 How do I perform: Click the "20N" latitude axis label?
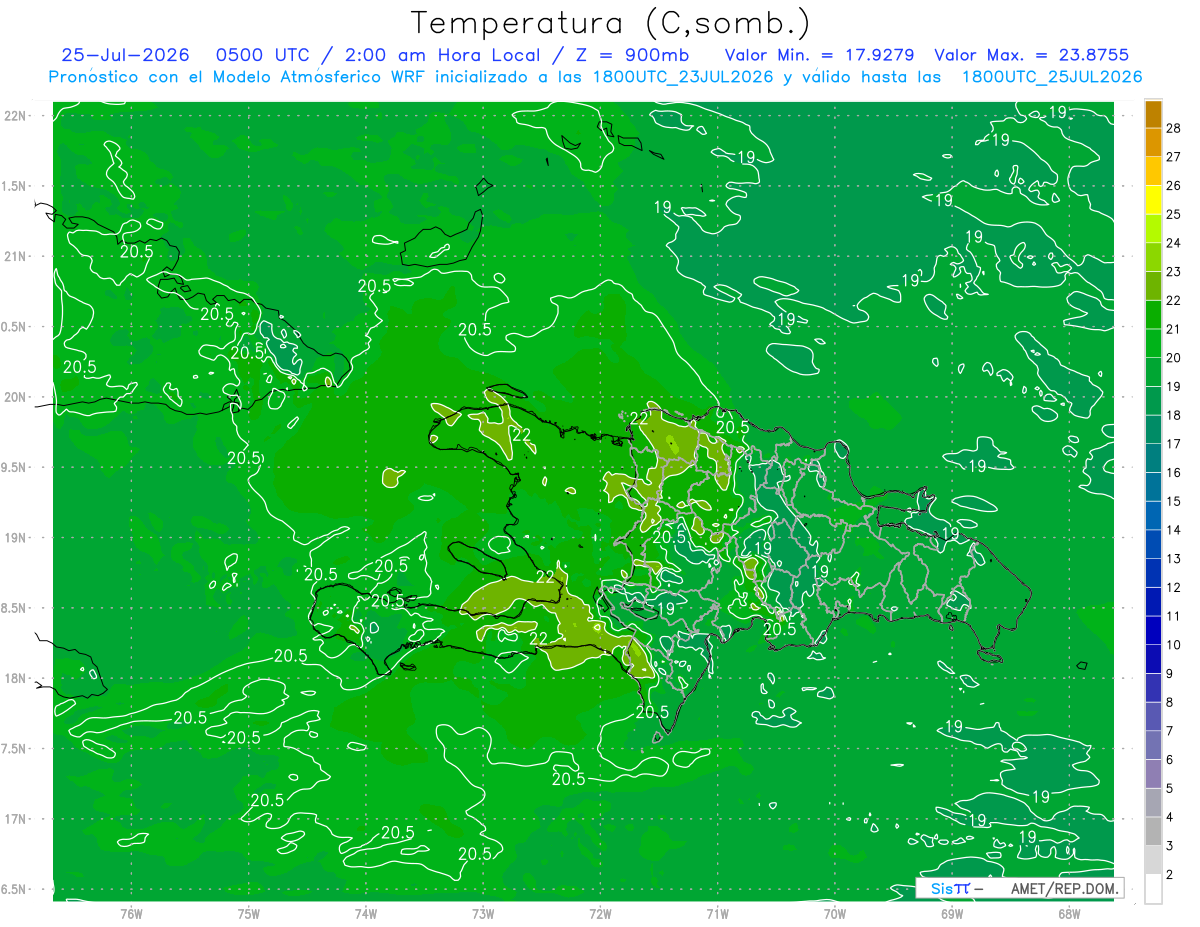click(16, 397)
